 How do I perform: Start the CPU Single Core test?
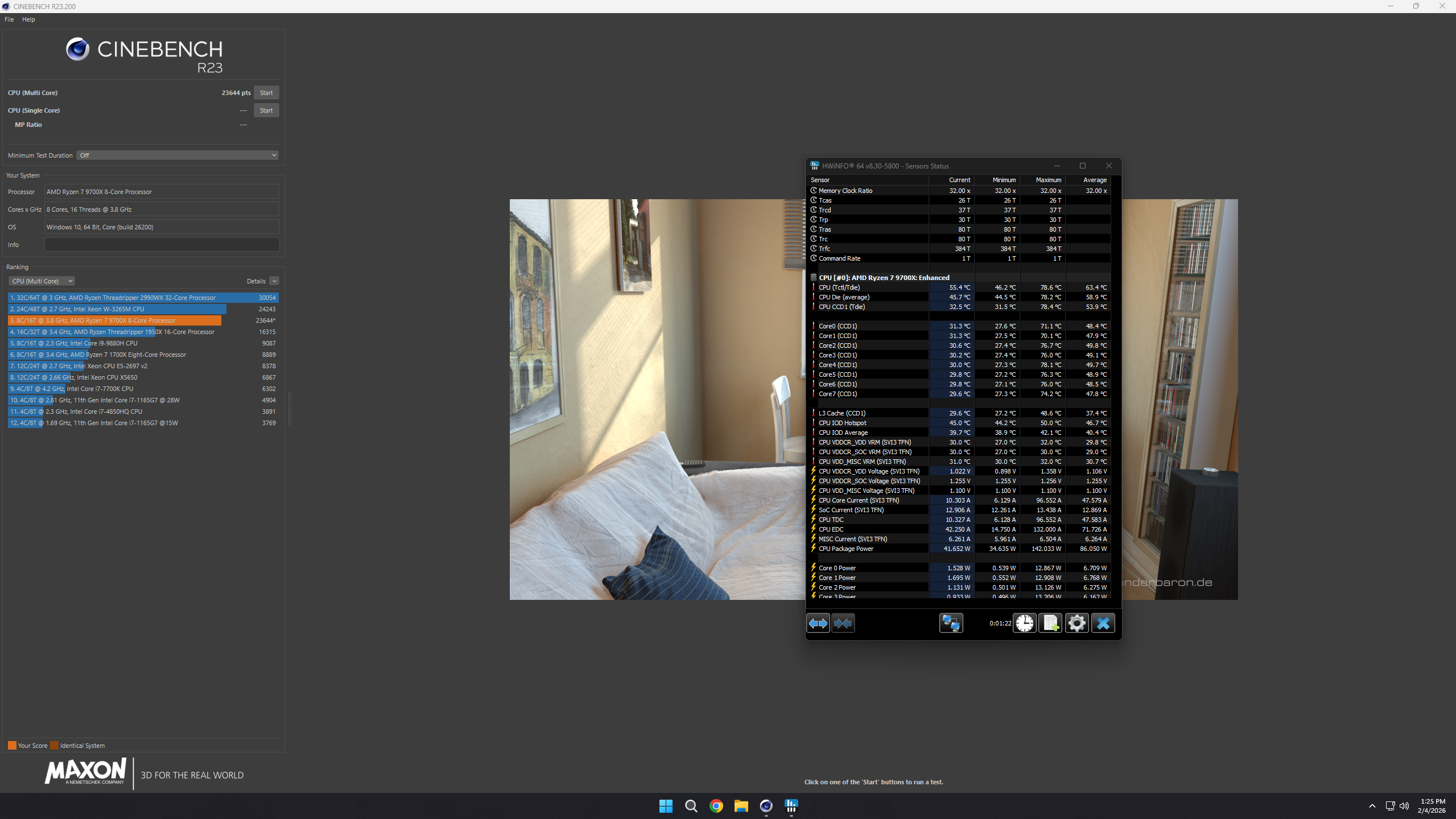click(266, 110)
